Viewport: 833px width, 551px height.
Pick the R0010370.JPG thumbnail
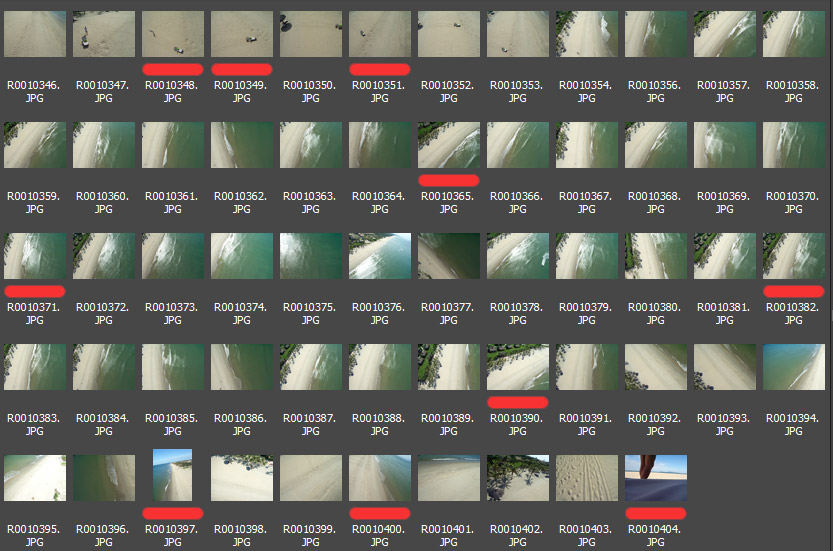pos(794,145)
